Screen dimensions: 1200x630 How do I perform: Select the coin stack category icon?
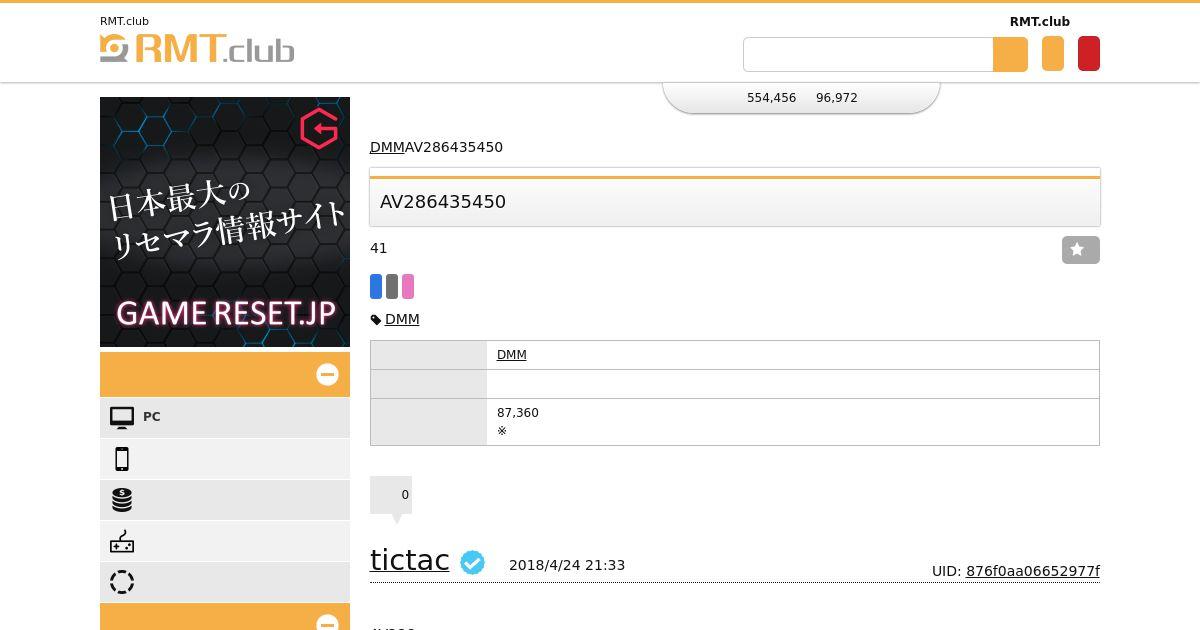(122, 500)
